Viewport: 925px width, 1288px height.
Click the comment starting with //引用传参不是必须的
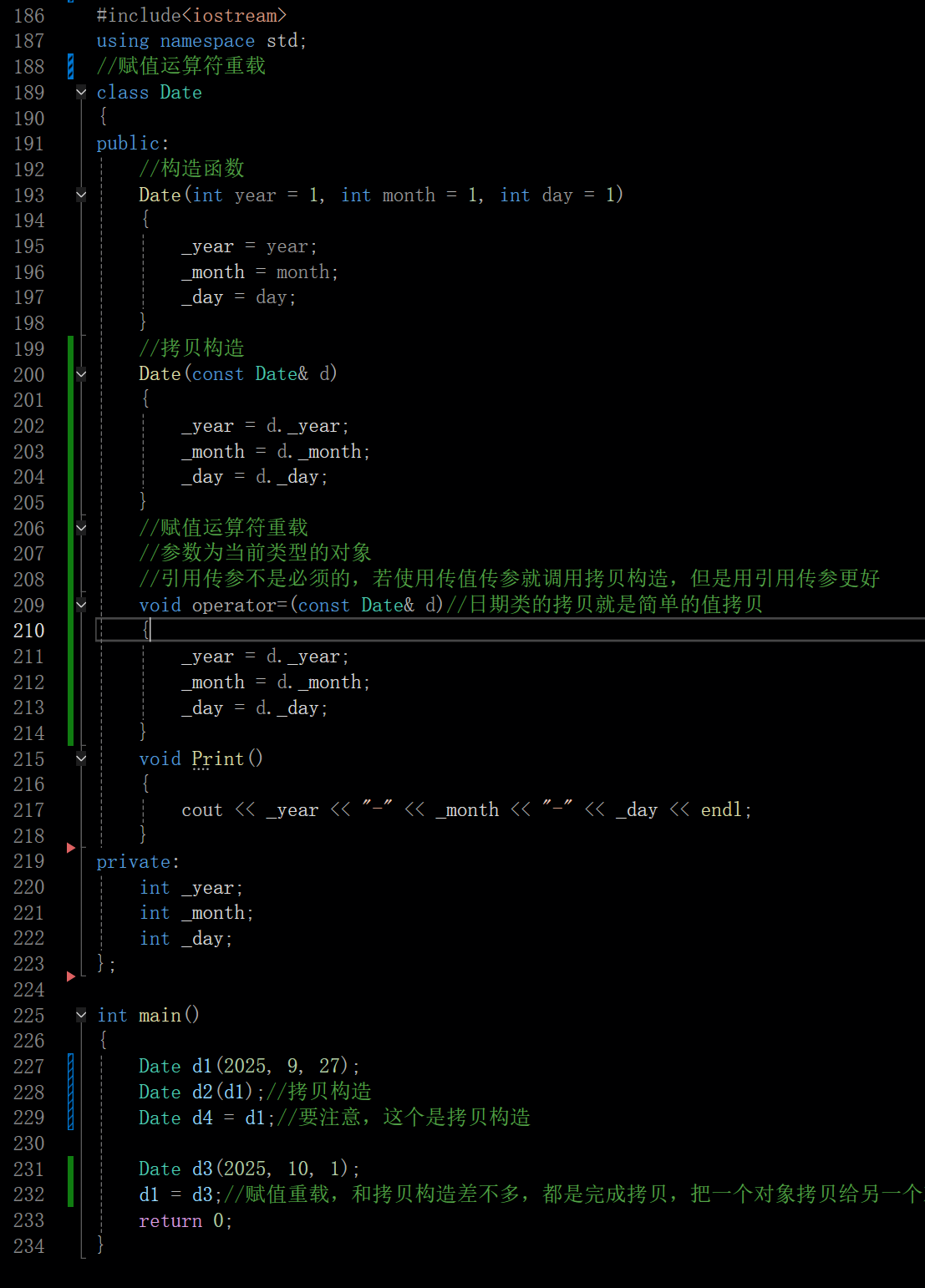point(510,579)
